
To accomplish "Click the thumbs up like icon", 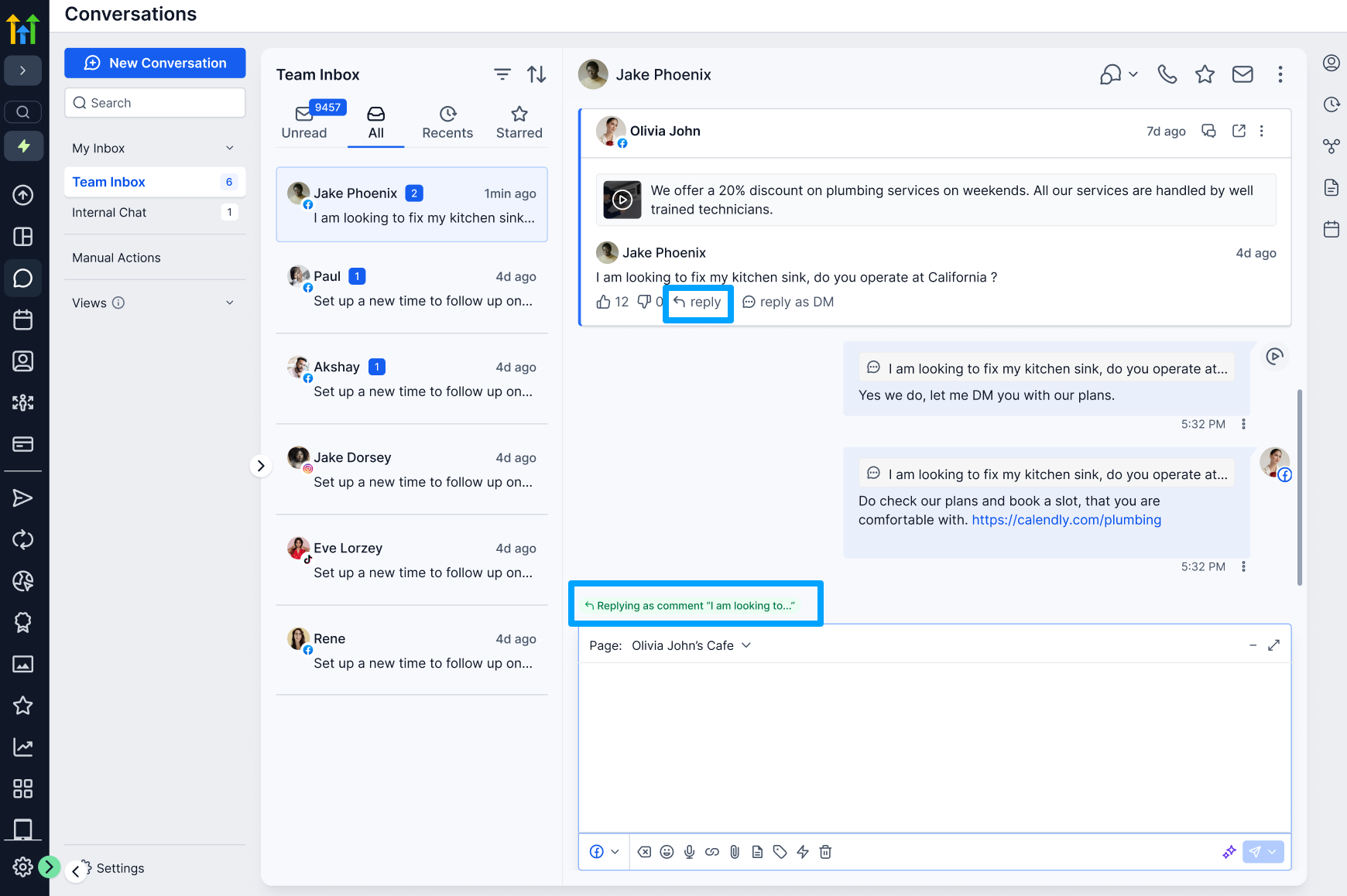I will (604, 302).
